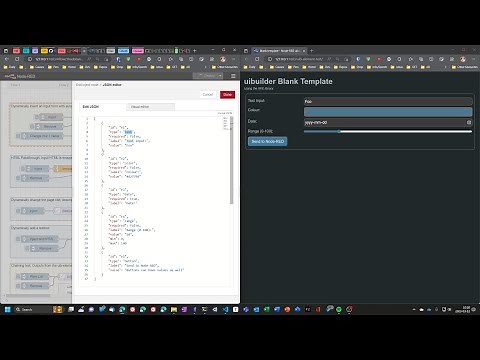Viewport: 480px width, 360px height.
Task: Open the Node-RED hamburger menu
Action: pyautogui.click(x=233, y=76)
